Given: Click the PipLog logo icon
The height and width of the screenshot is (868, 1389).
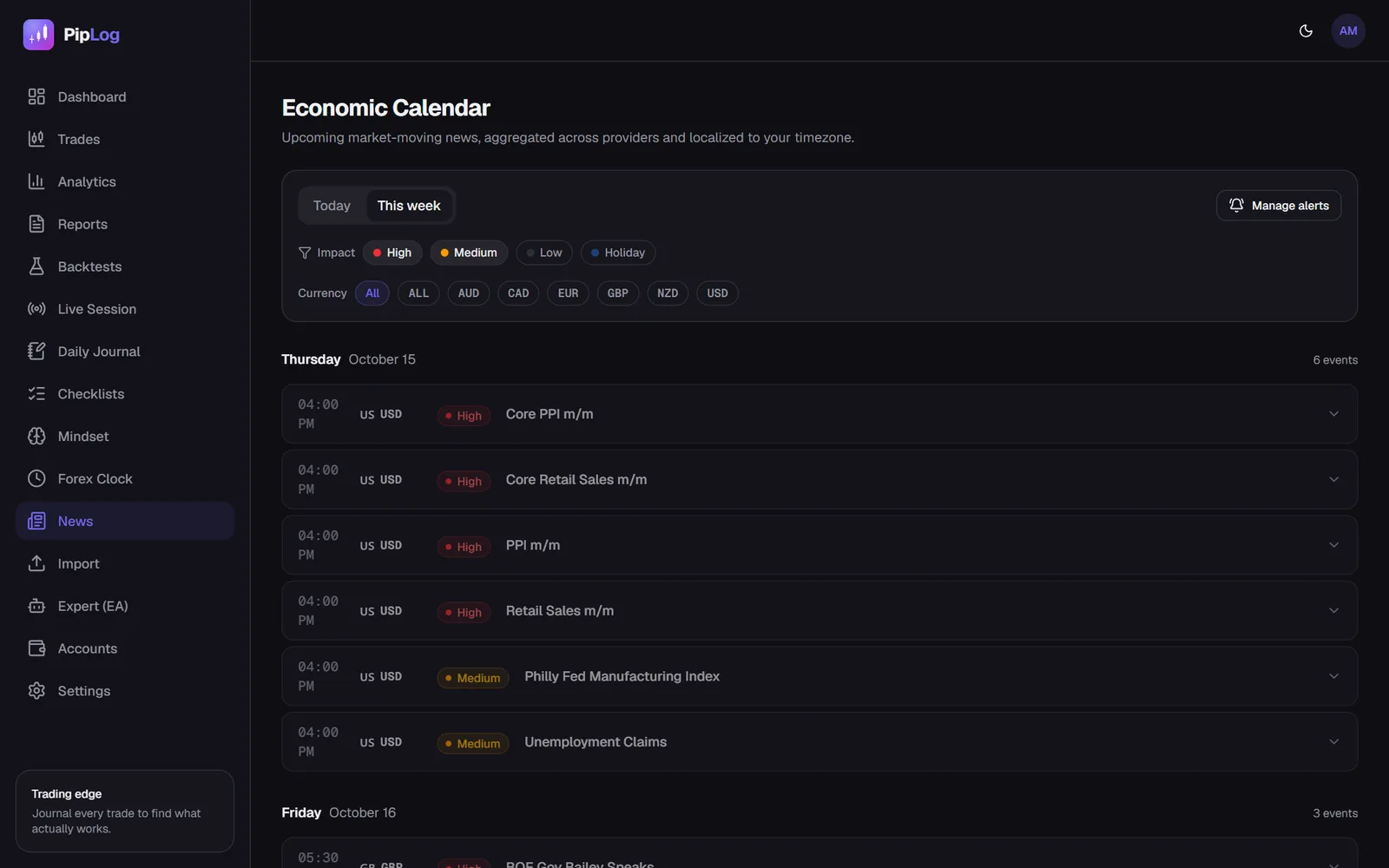Looking at the screenshot, I should pos(38,35).
